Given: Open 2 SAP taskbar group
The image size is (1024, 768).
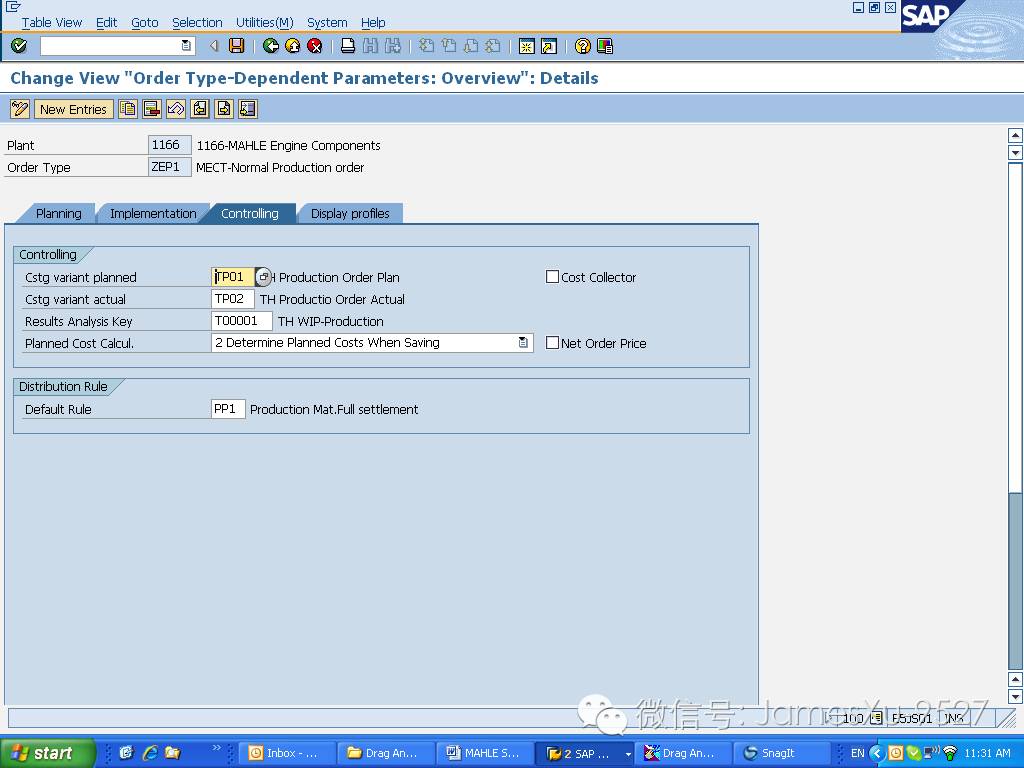Looking at the screenshot, I should (x=584, y=753).
